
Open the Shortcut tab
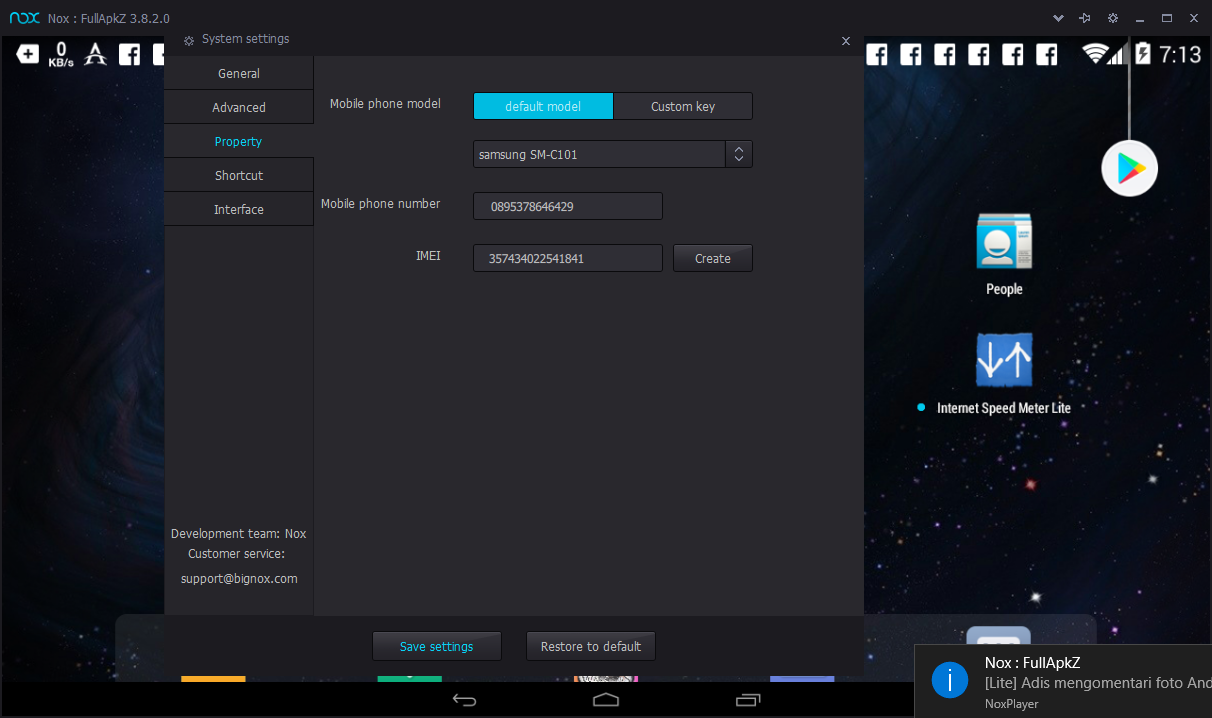click(239, 176)
